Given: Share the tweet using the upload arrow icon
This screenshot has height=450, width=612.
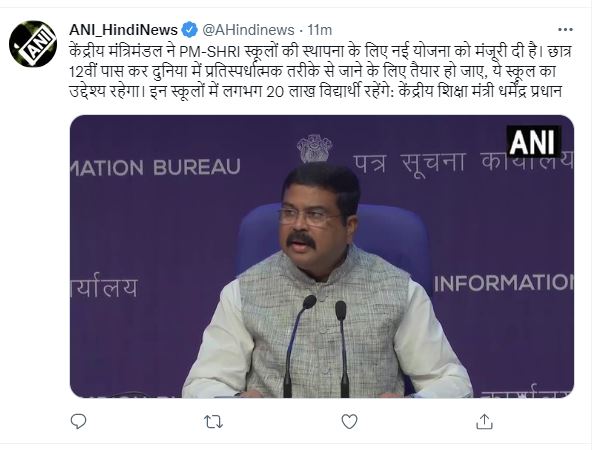Looking at the screenshot, I should click(484, 422).
